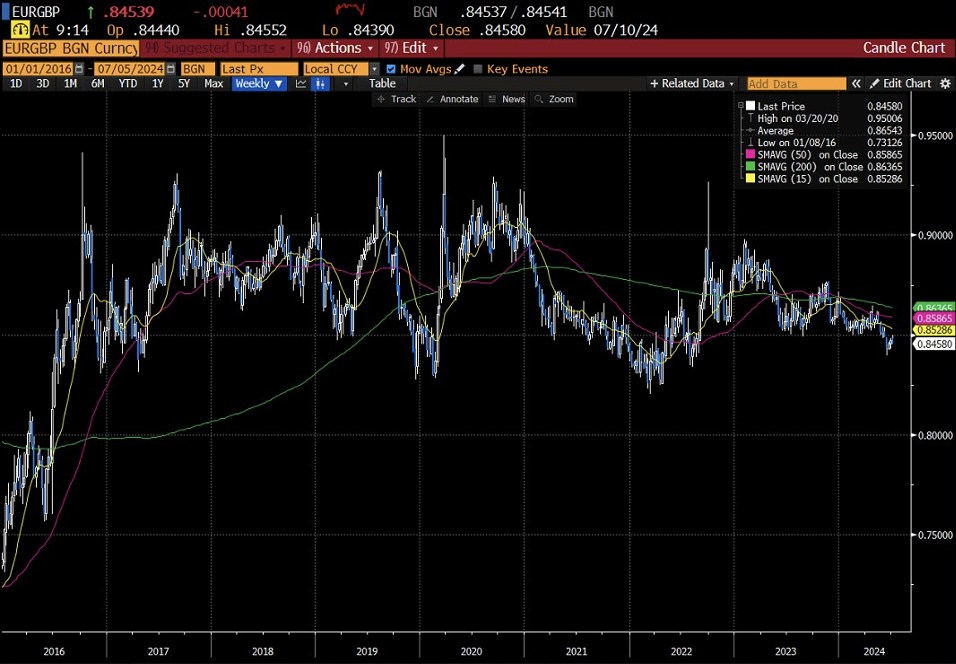Click the Local CCY field
This screenshot has height=664, width=956.
pos(336,69)
